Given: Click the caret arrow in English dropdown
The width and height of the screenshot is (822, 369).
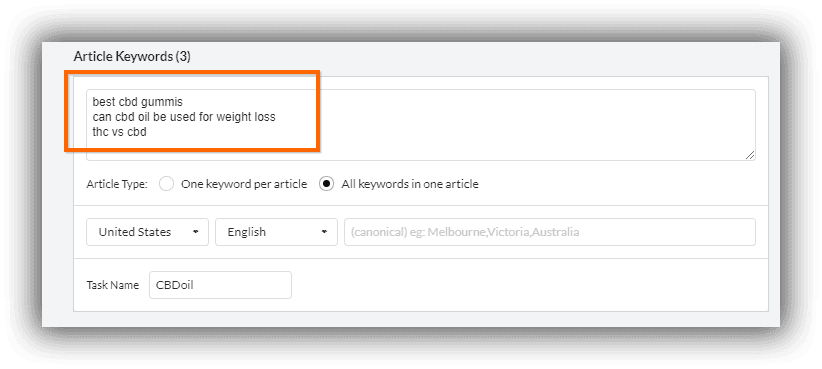Looking at the screenshot, I should [325, 232].
